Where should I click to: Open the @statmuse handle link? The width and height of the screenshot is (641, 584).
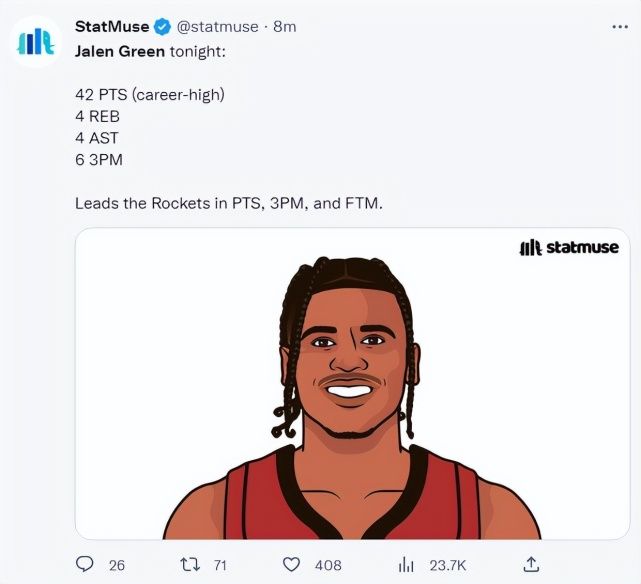217,27
